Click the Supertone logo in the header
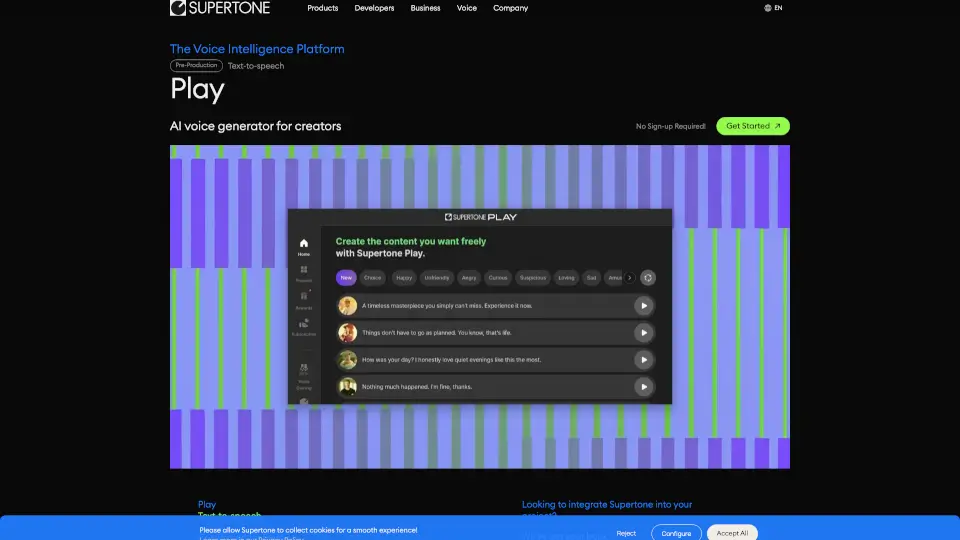960x540 pixels. coord(220,8)
